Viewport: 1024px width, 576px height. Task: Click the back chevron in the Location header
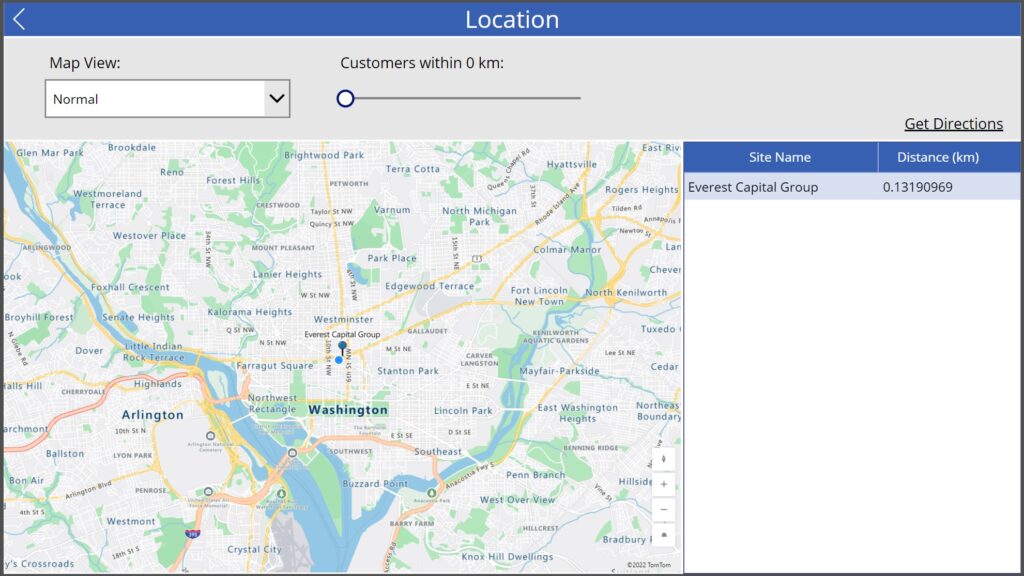pos(18,18)
